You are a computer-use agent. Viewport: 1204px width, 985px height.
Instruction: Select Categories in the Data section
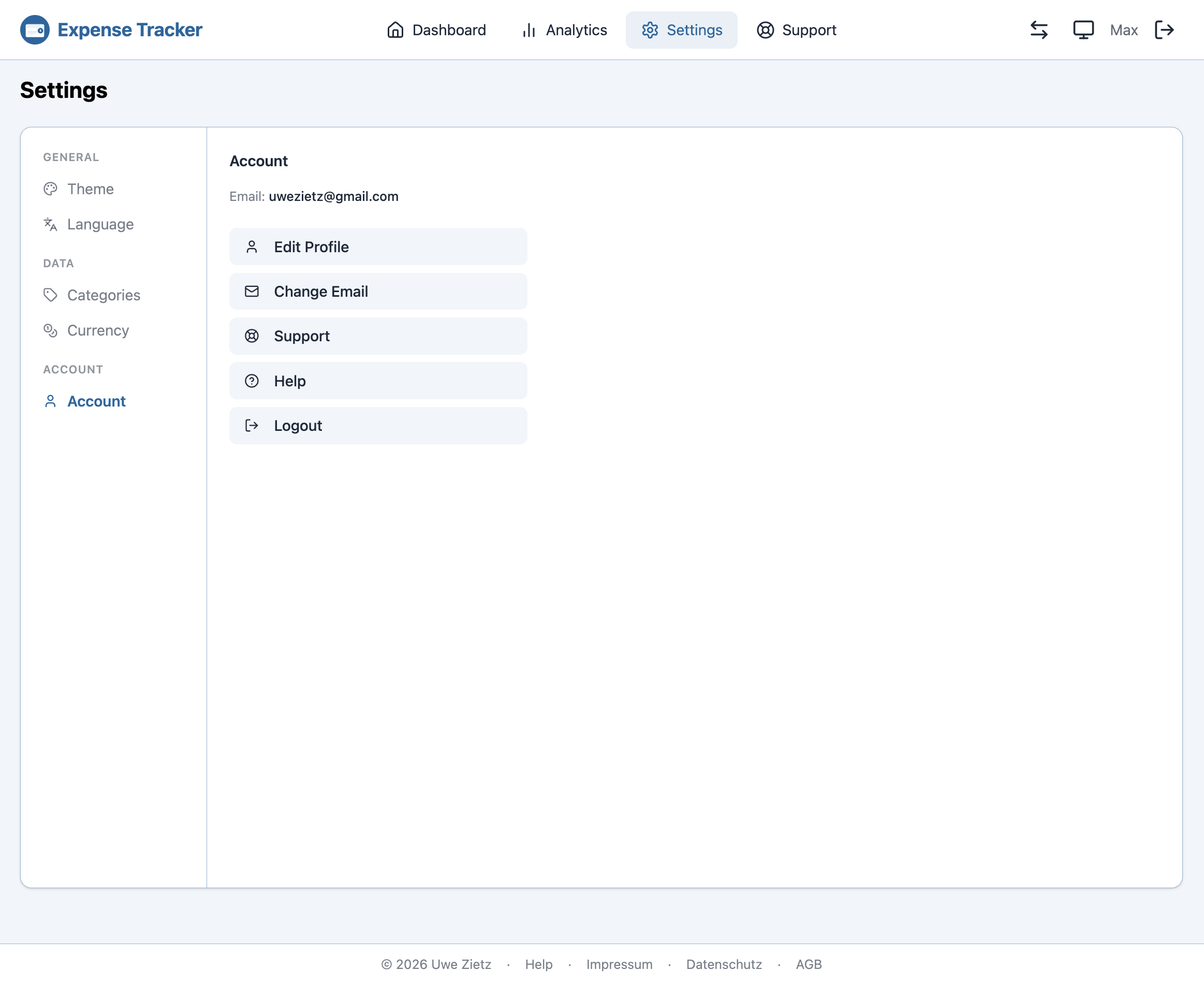click(103, 295)
